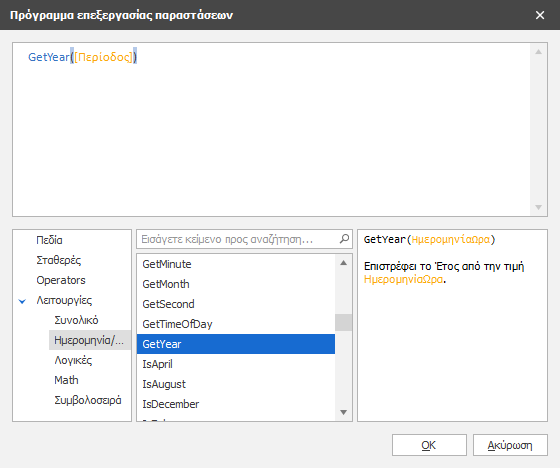Click in the function search field
560x468 pixels.
click(238, 239)
